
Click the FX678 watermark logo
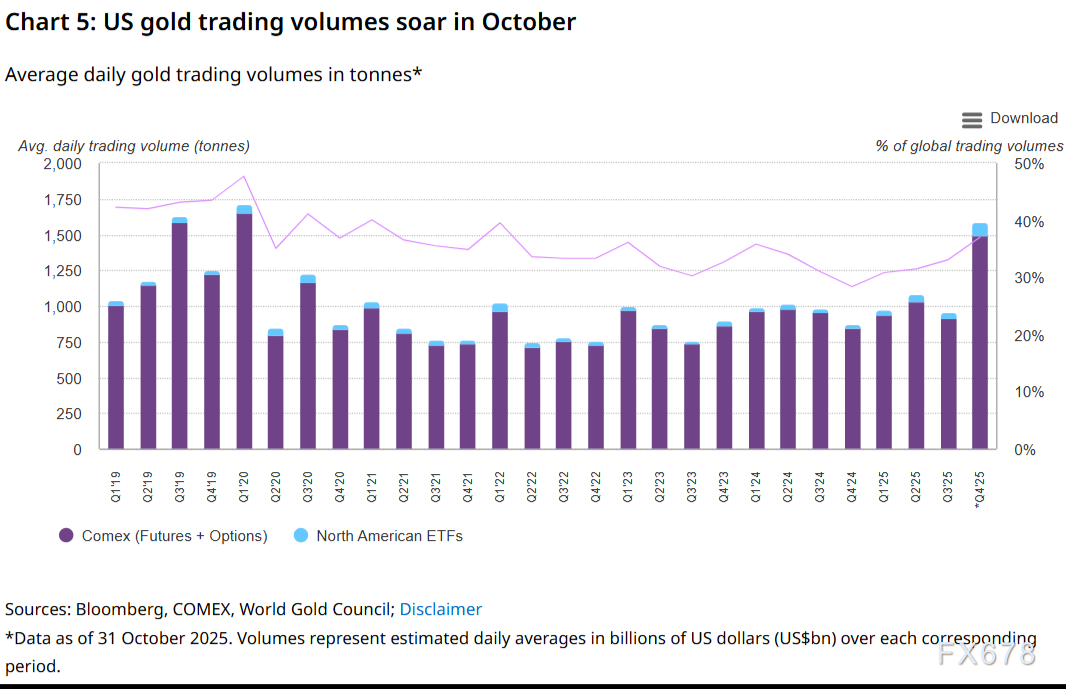[x=986, y=655]
